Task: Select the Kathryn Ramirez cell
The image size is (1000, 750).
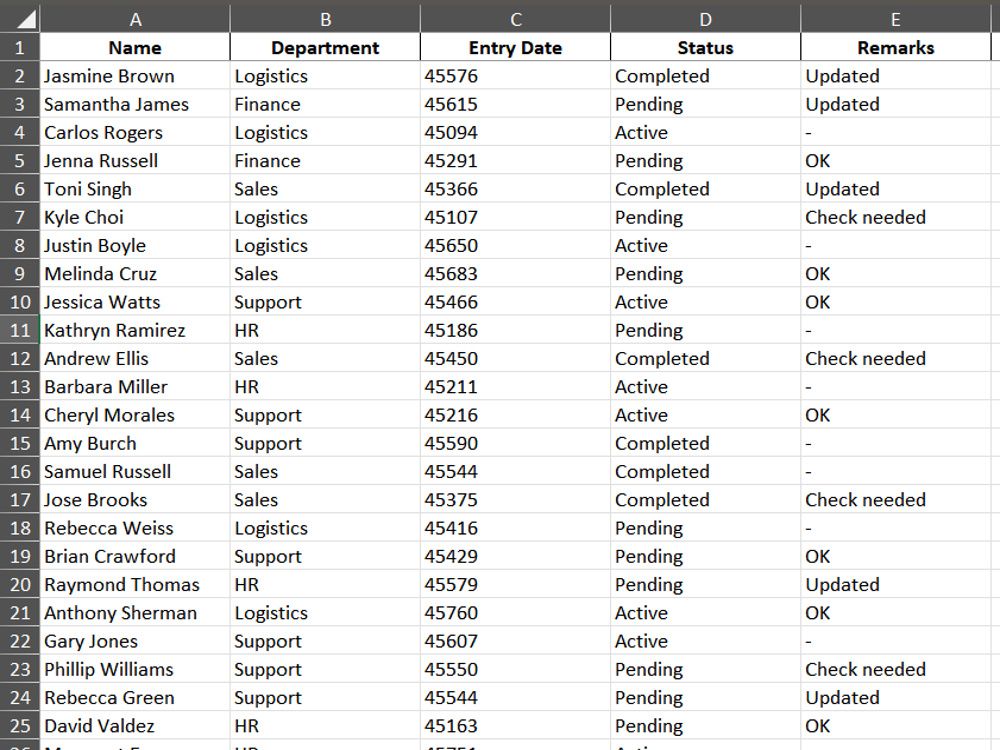Action: 135,330
